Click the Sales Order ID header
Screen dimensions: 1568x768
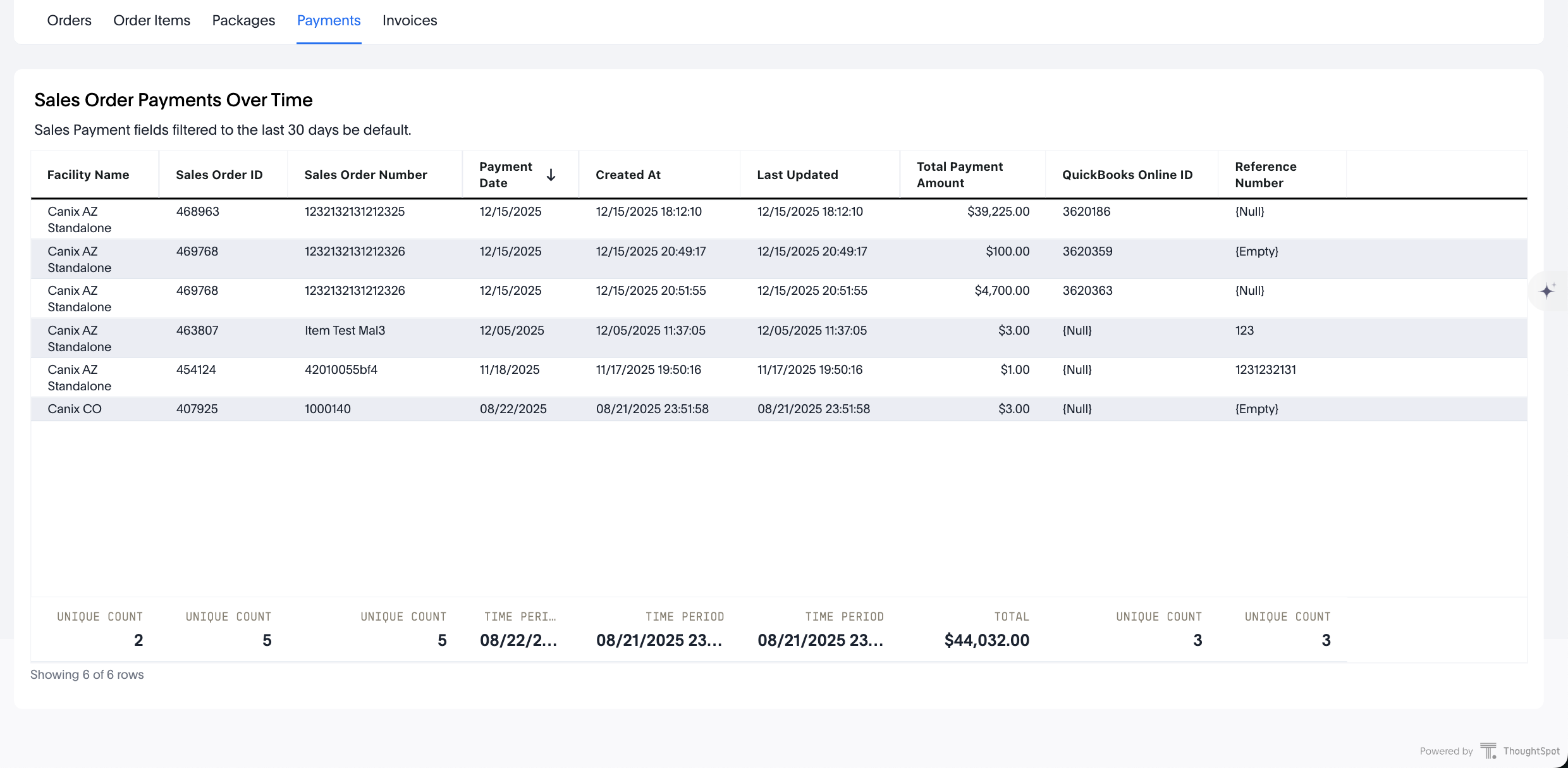click(x=219, y=175)
